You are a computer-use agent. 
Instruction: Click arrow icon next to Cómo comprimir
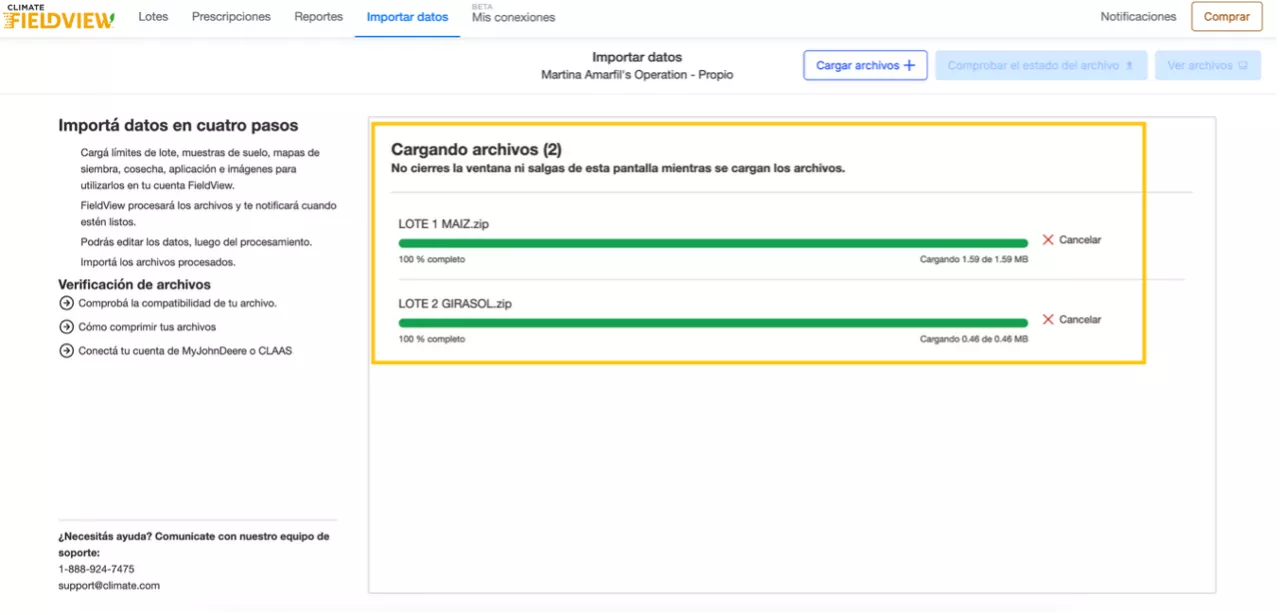(x=67, y=327)
